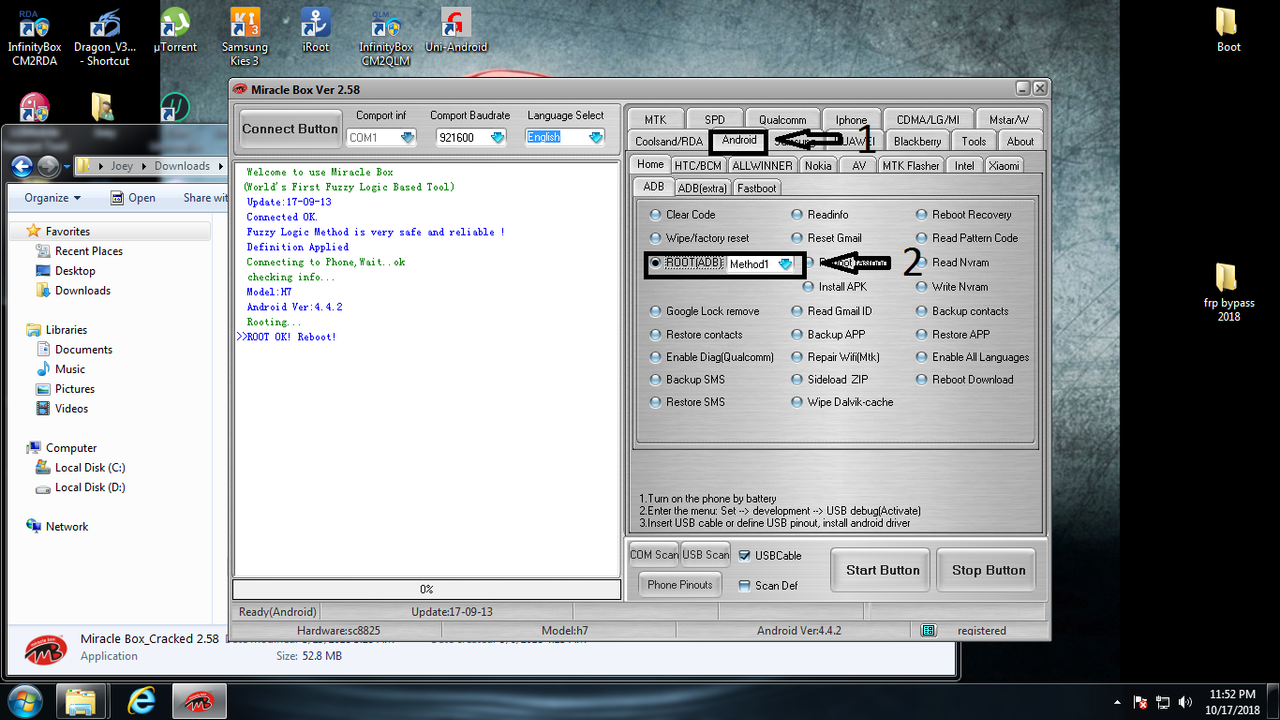Switch to MTK tab
This screenshot has width=1280, height=720.
tap(655, 119)
